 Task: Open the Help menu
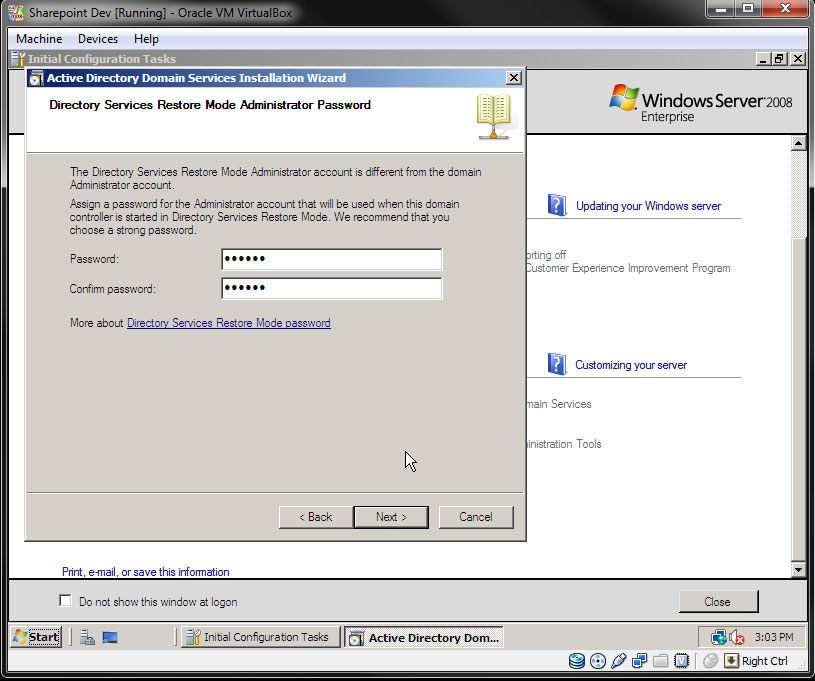coord(146,39)
